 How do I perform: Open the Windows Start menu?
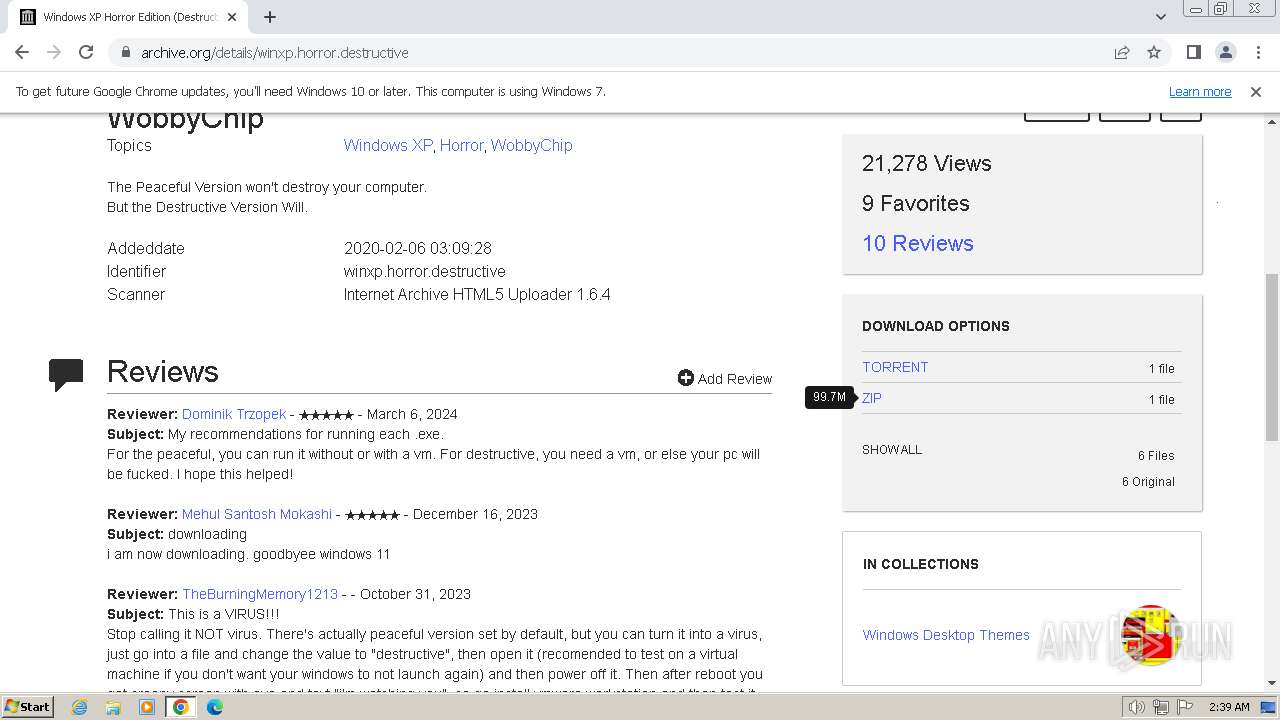pos(27,706)
